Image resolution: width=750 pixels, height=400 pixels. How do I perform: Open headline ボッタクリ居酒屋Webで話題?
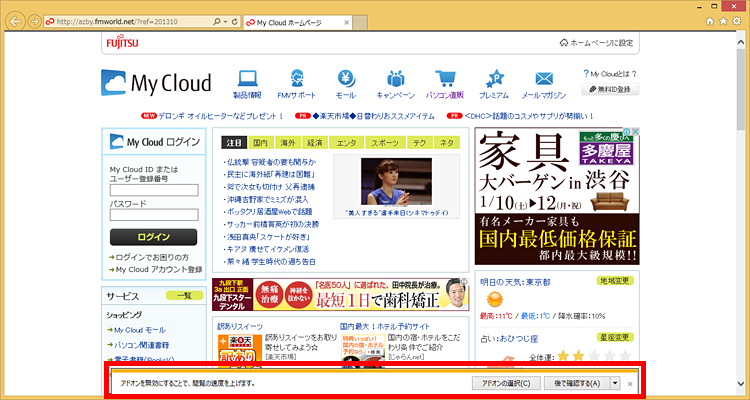pos(269,211)
